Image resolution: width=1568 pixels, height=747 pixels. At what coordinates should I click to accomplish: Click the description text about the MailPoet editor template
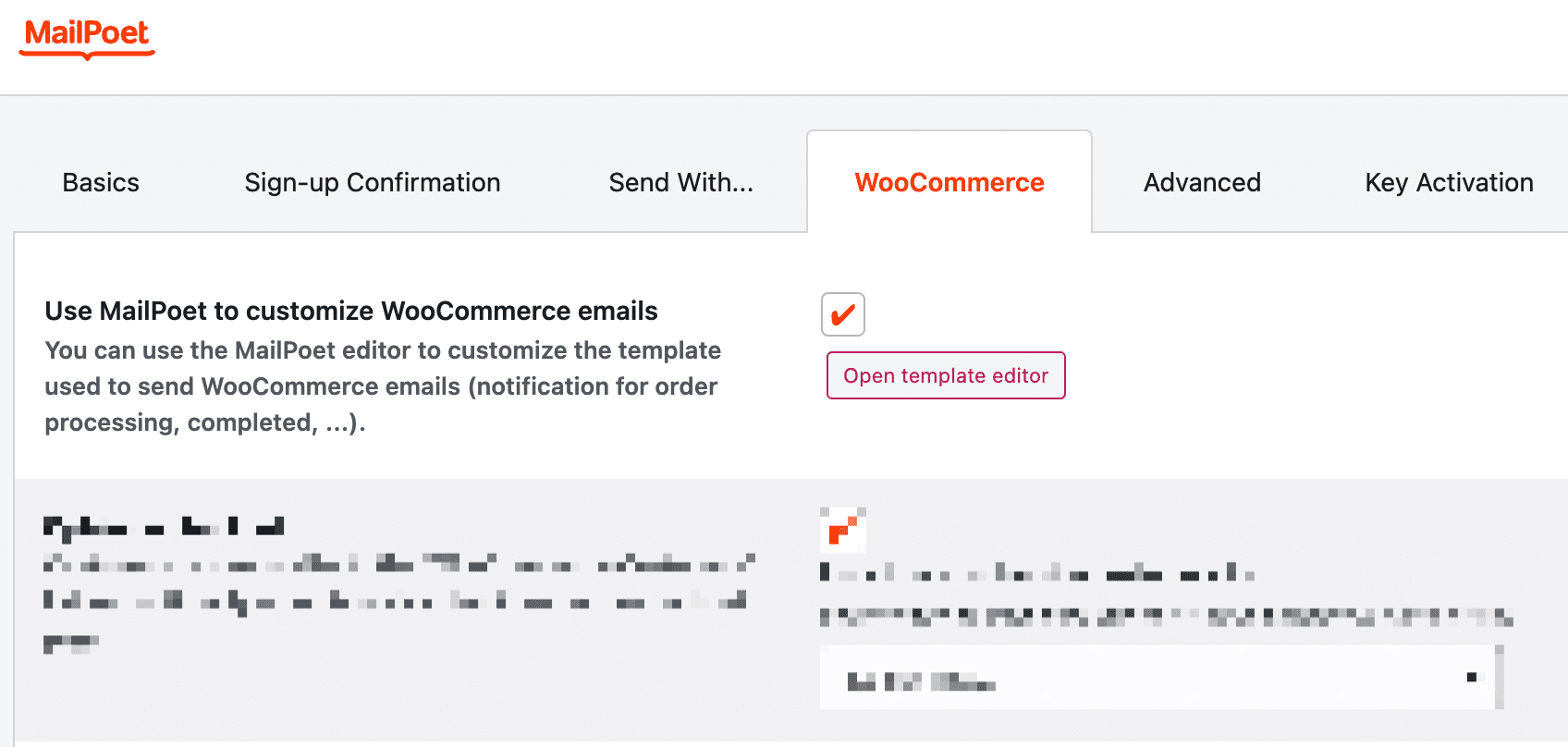(383, 386)
